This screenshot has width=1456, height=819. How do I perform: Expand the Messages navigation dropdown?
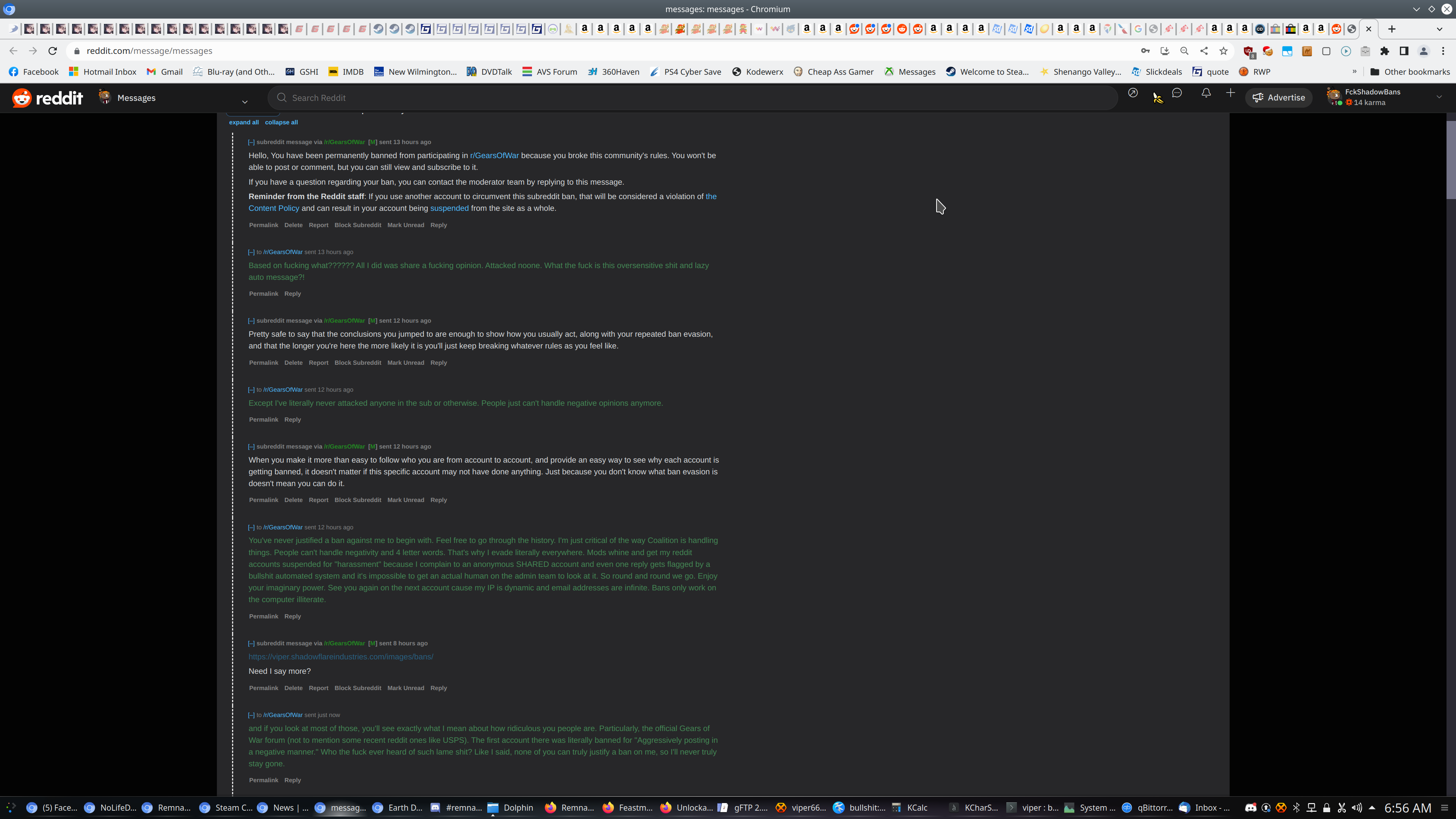pyautogui.click(x=245, y=102)
